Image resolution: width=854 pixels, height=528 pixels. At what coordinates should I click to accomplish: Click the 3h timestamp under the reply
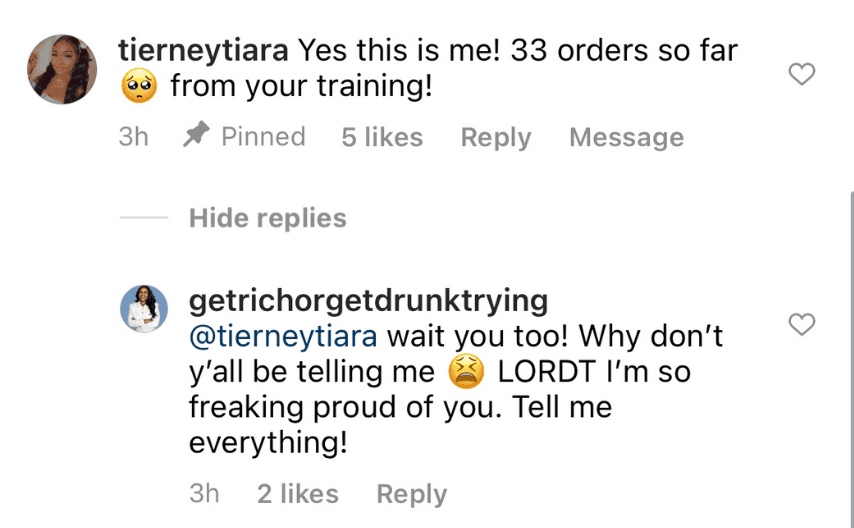point(204,494)
